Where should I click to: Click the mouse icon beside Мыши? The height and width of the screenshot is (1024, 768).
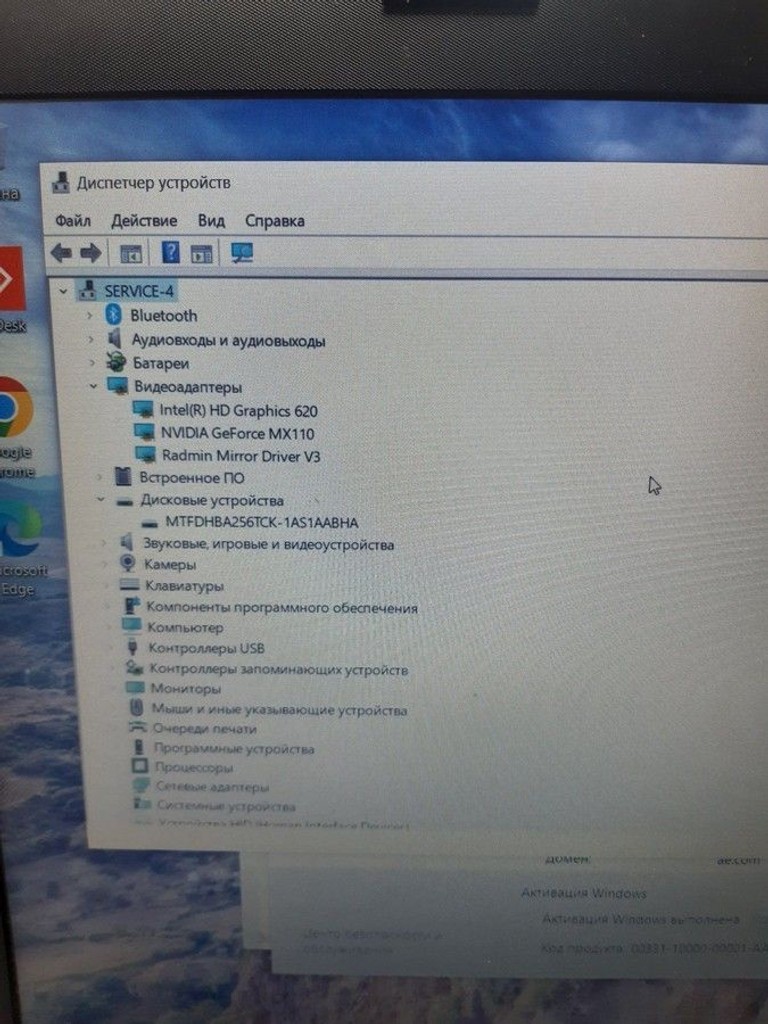pos(136,708)
